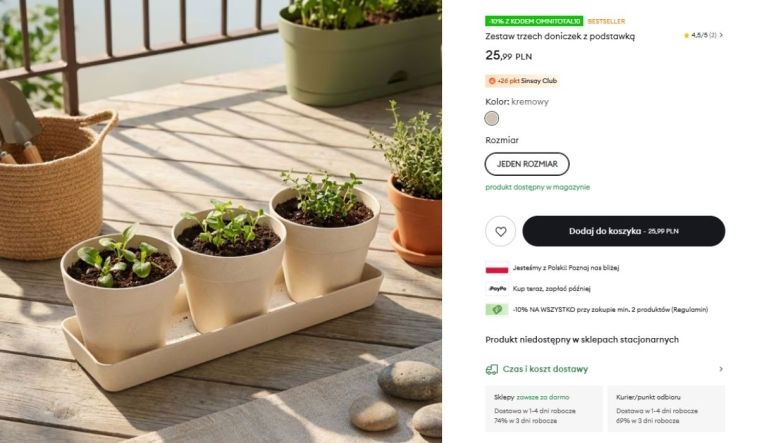
Task: Open reviews via chevron next to rating
Action: pos(721,35)
